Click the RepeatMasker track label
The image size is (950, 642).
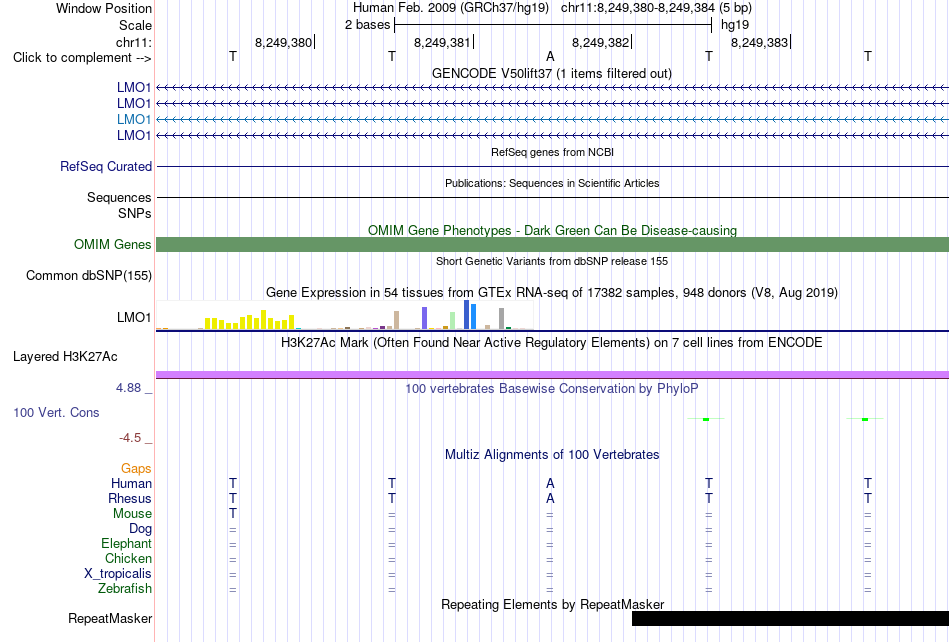(110, 618)
